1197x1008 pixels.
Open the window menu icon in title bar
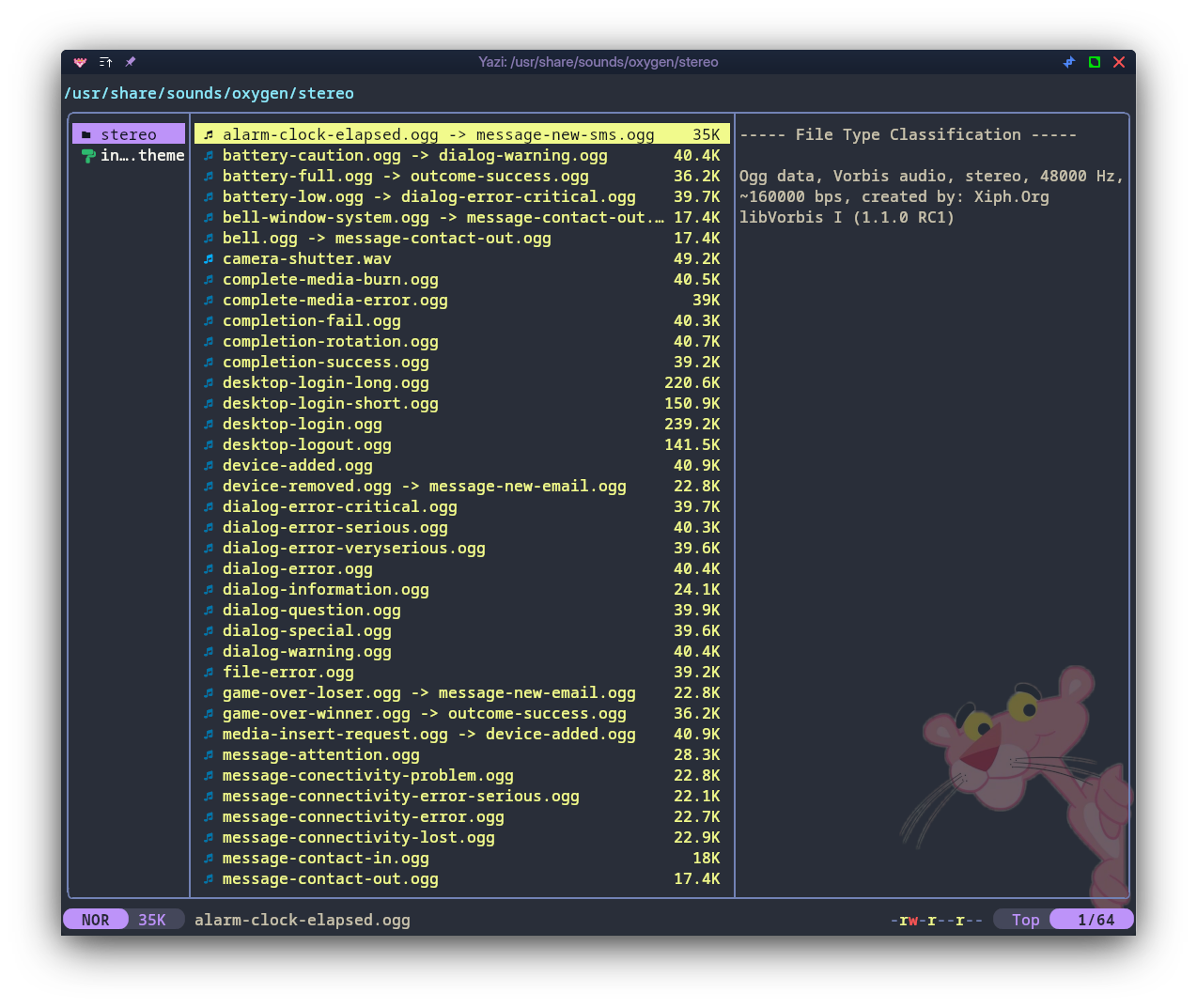[x=105, y=62]
